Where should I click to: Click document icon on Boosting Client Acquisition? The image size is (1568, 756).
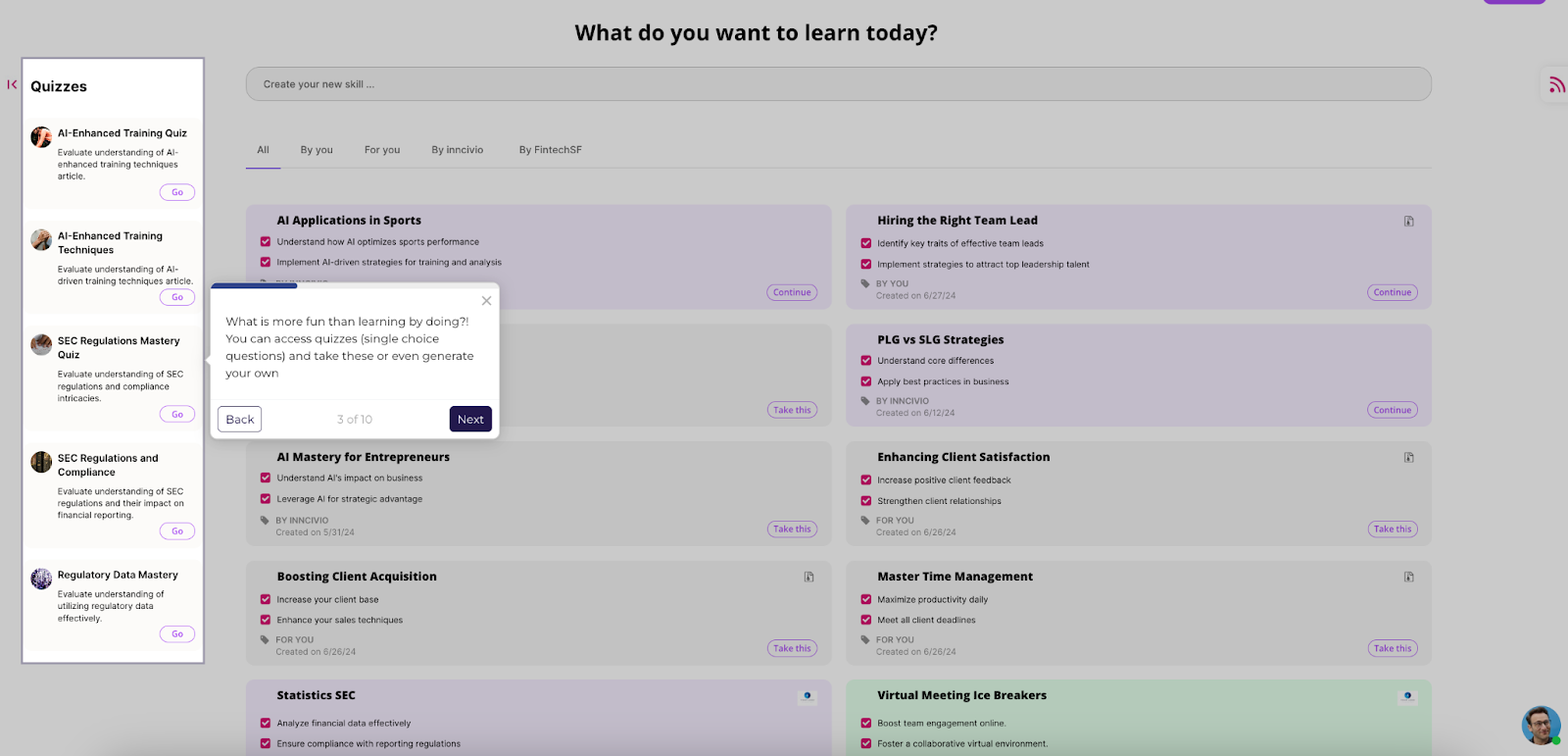pyautogui.click(x=808, y=577)
